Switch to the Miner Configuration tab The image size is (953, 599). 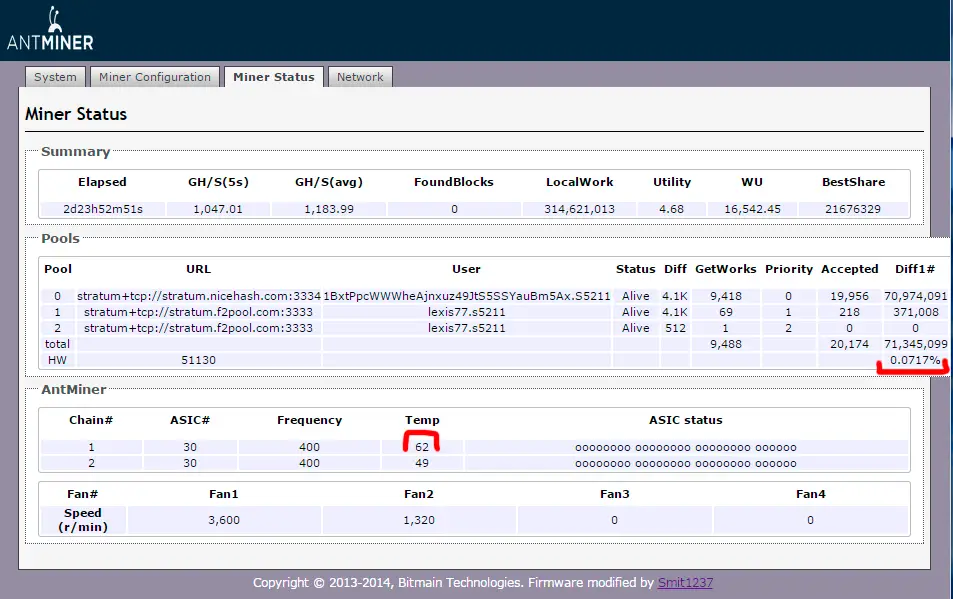coord(155,77)
